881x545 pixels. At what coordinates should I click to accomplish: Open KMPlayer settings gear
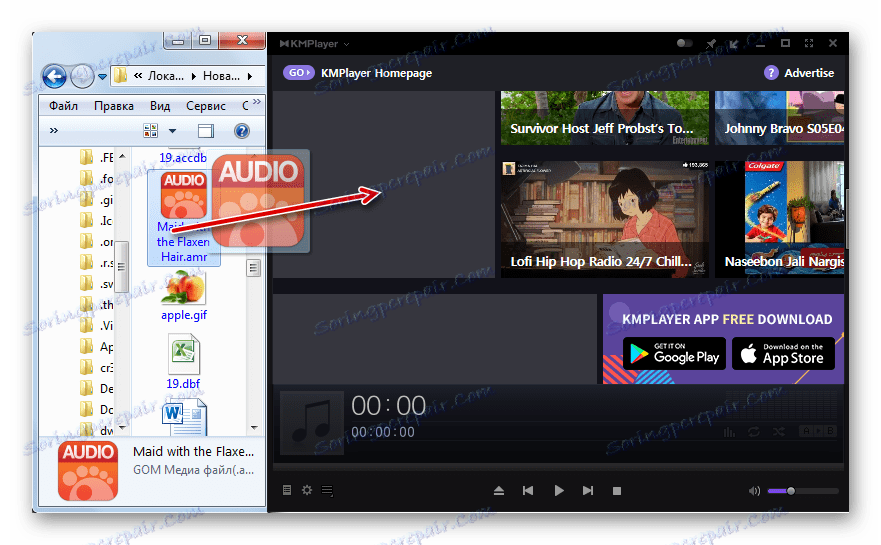pyautogui.click(x=307, y=490)
